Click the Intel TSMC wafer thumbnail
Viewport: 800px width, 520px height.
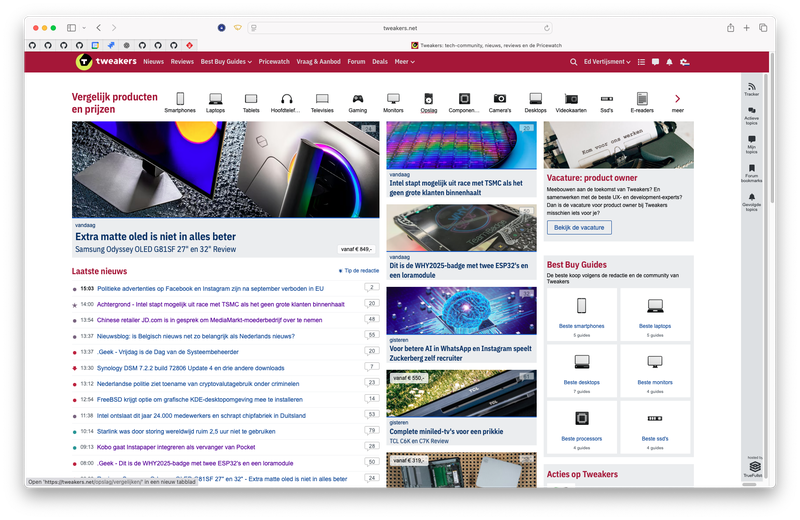[461, 145]
